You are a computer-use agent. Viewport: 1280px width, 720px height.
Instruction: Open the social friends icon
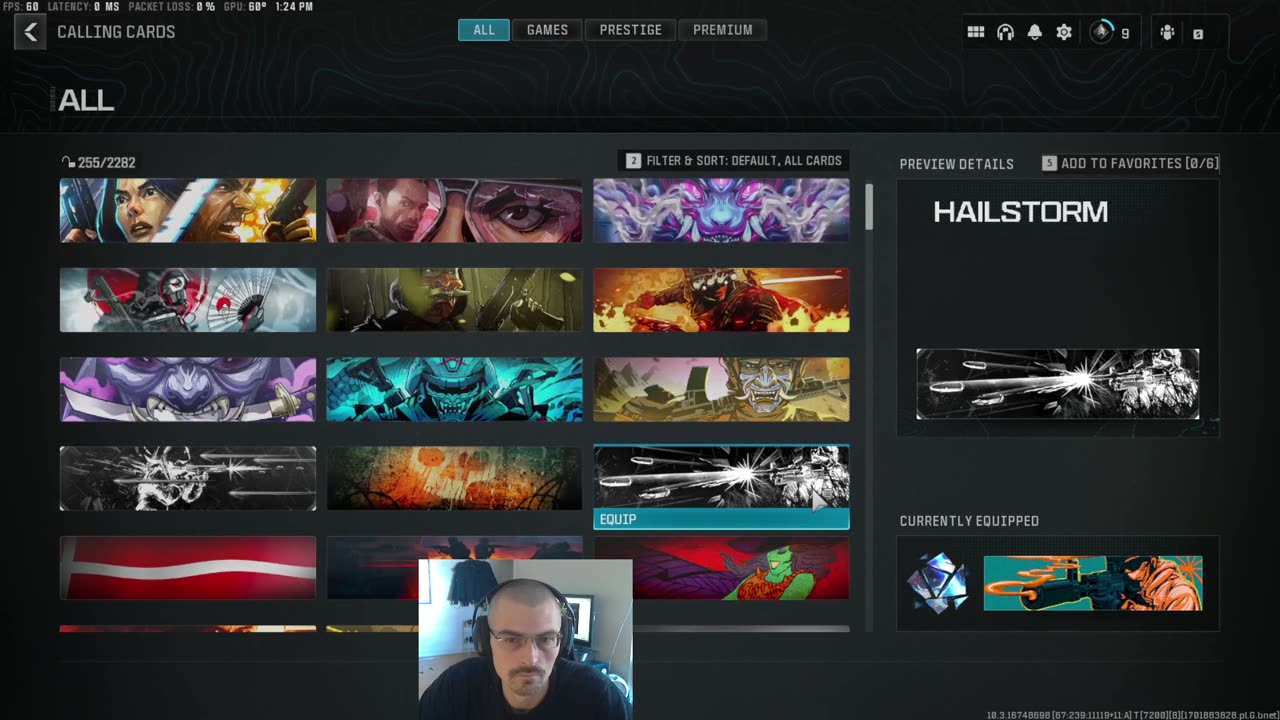(x=1167, y=32)
